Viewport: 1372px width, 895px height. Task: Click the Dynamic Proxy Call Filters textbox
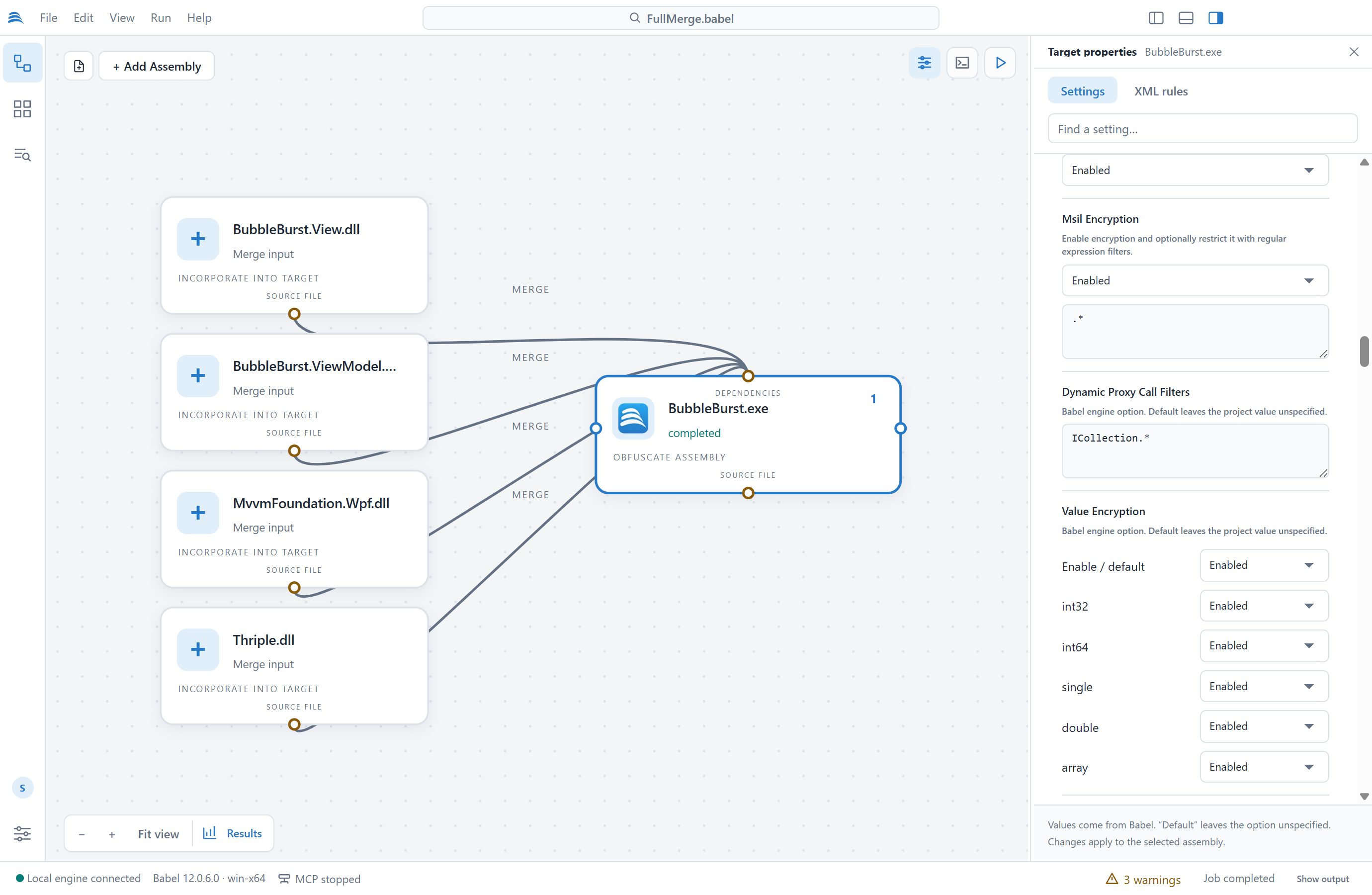[x=1195, y=451]
